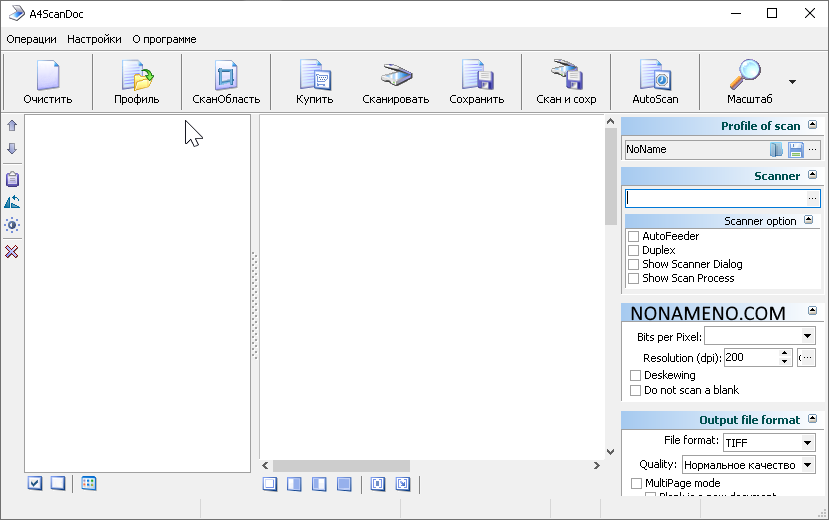Open the Настройки menu
The width and height of the screenshot is (829, 520).
pos(94,39)
